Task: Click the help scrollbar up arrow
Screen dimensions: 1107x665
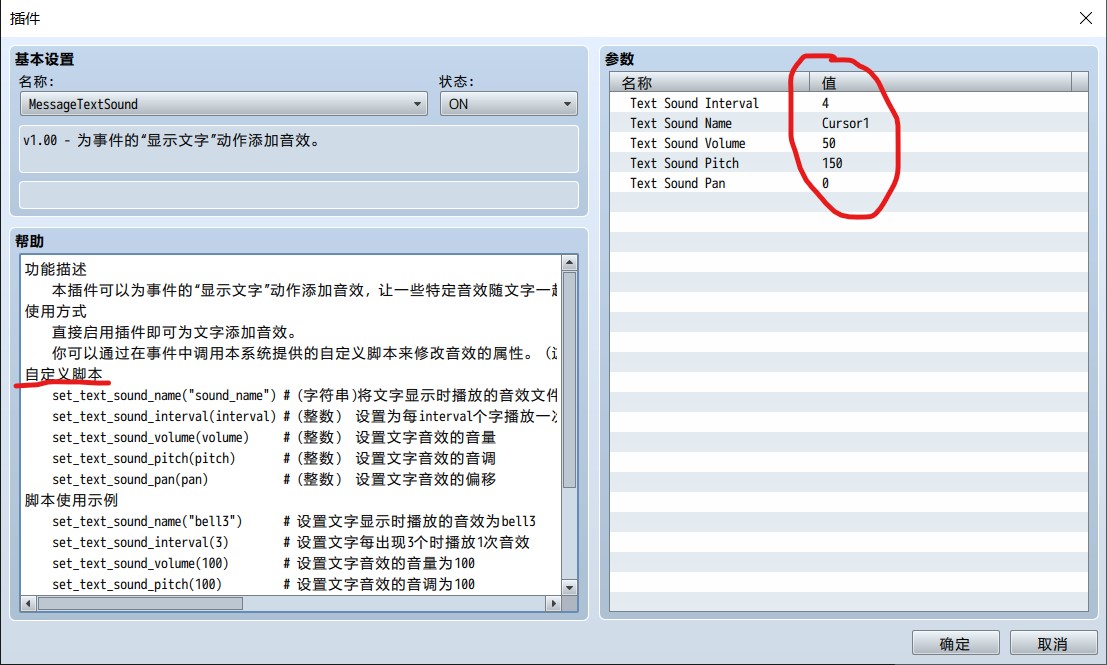Action: pos(570,263)
